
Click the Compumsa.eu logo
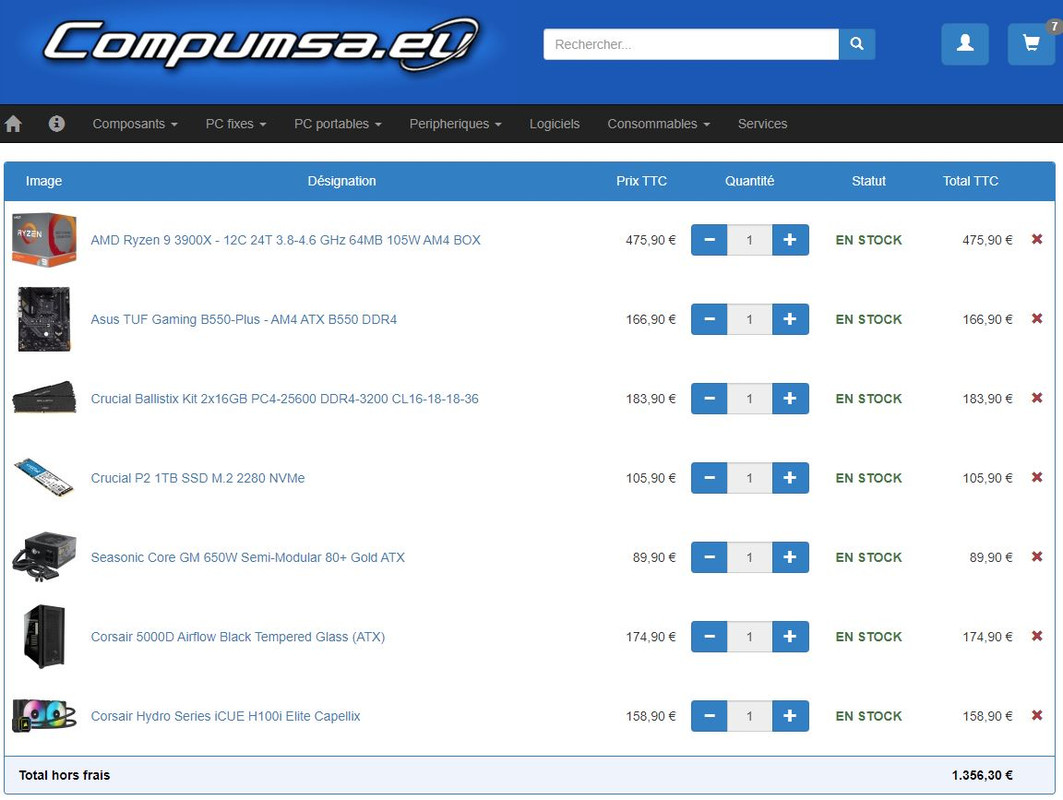(x=261, y=44)
